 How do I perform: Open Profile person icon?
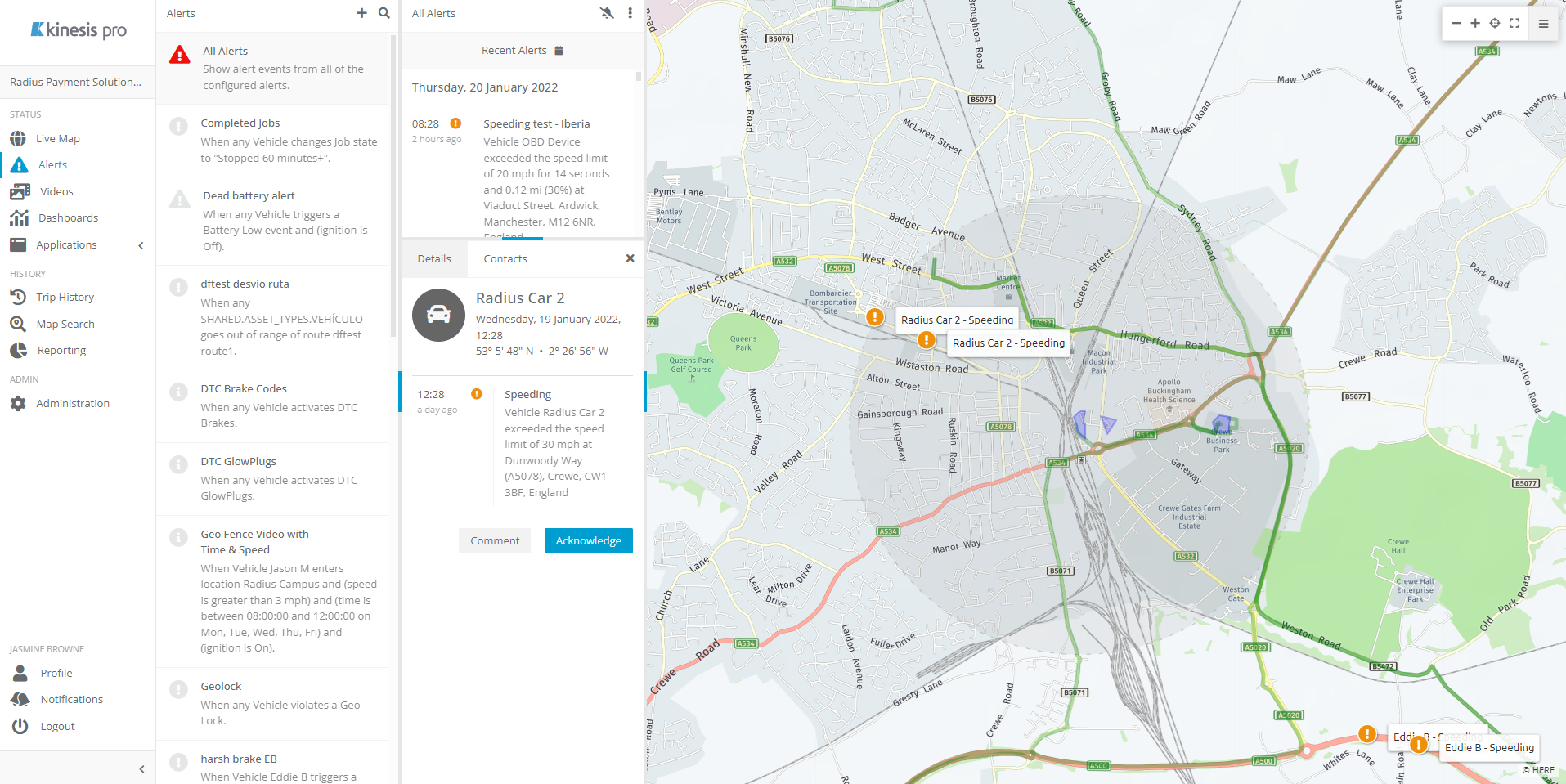point(20,673)
